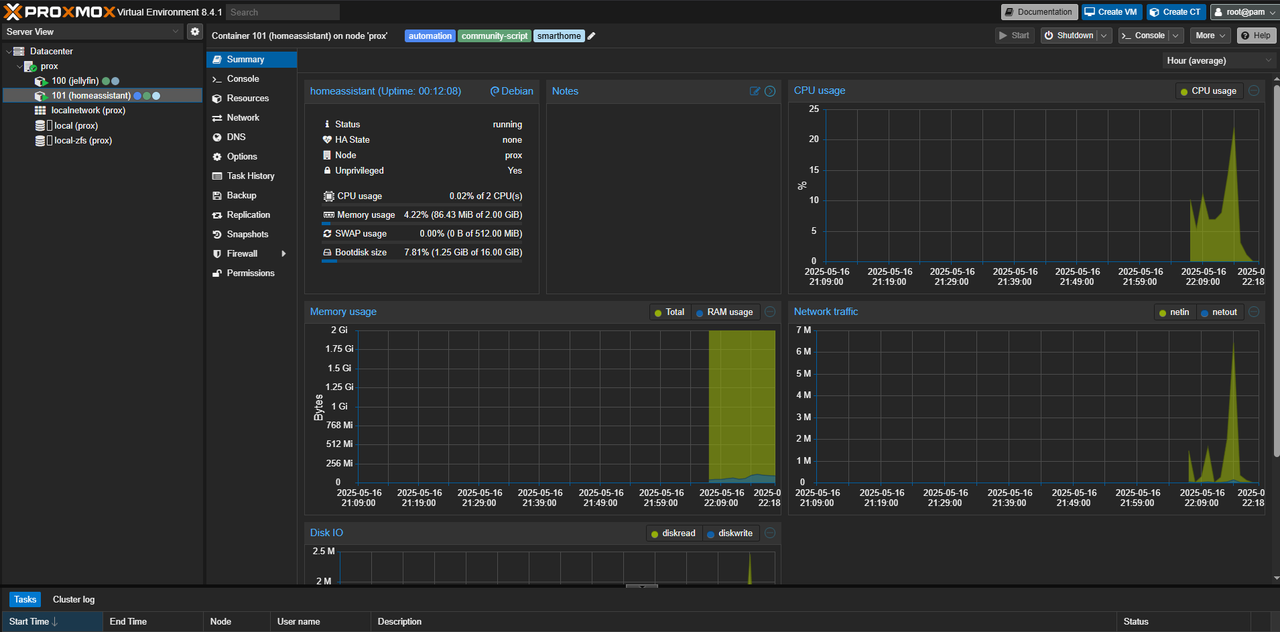
Task: Switch to the Cluster log tab
Action: (x=74, y=599)
